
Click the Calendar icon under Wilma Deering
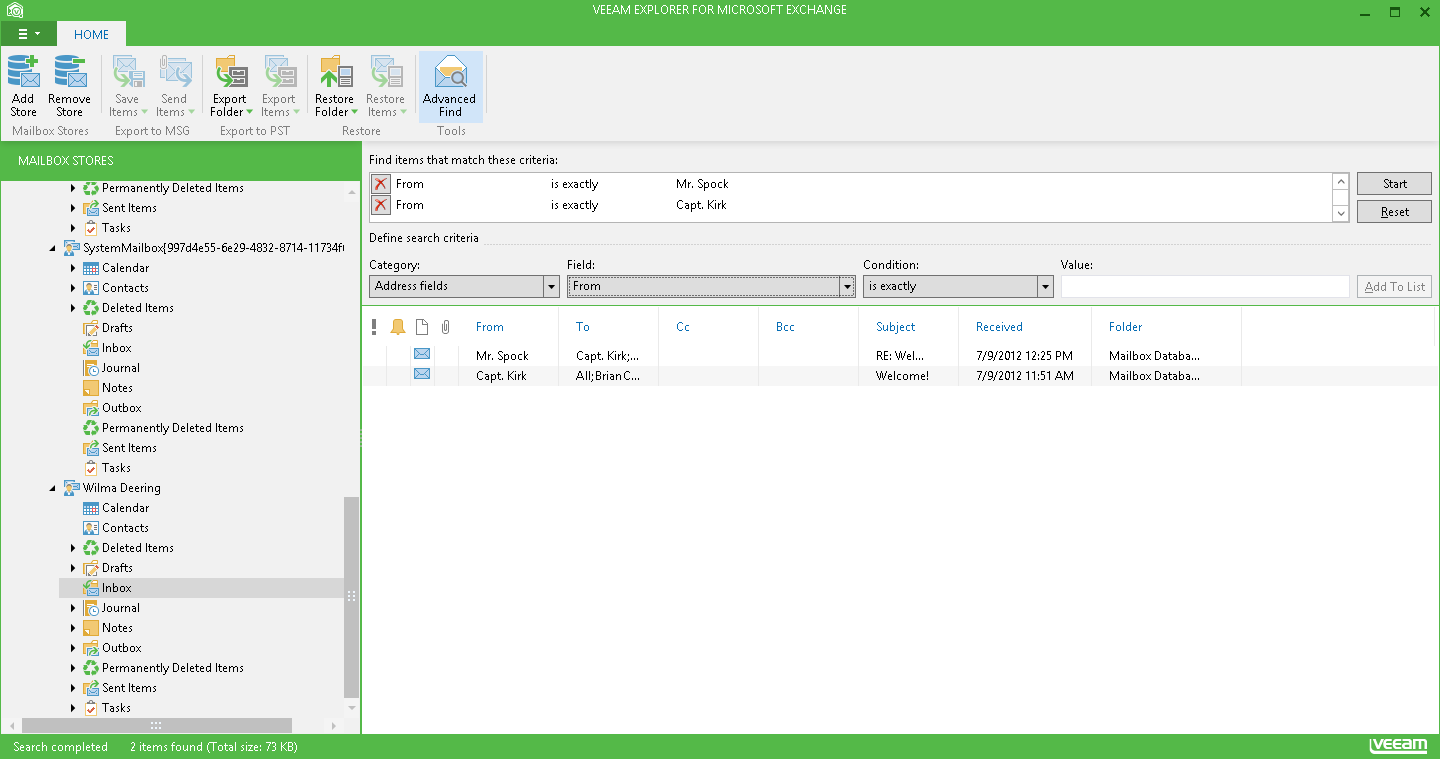[x=91, y=508]
